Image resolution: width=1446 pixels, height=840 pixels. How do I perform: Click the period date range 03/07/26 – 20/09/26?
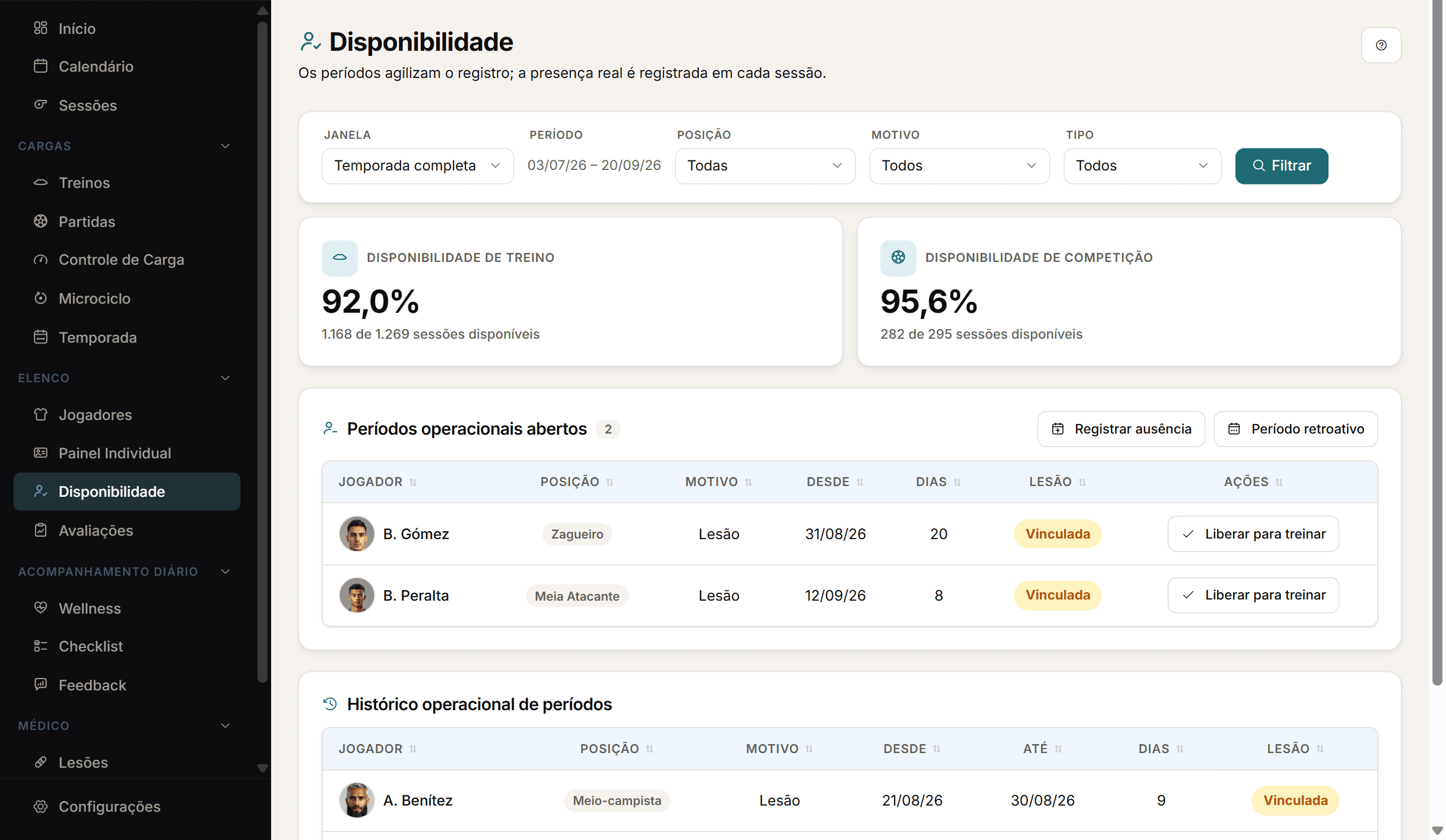594,165
